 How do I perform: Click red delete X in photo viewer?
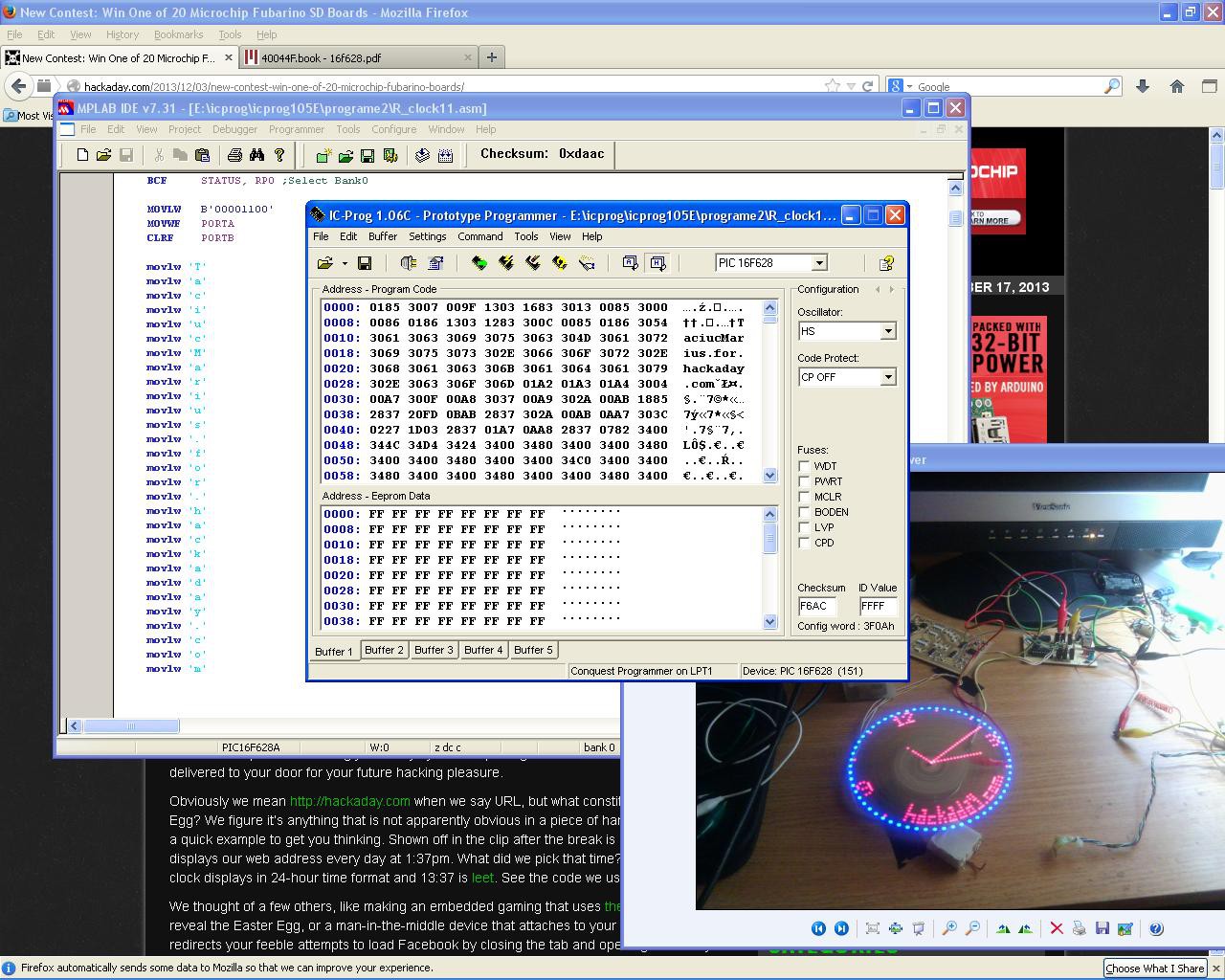pyautogui.click(x=1057, y=928)
